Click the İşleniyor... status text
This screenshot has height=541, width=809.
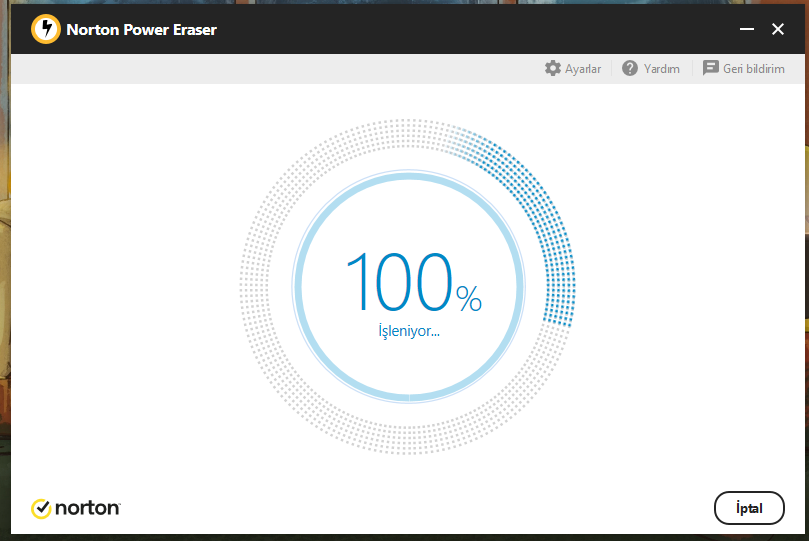pyautogui.click(x=409, y=330)
